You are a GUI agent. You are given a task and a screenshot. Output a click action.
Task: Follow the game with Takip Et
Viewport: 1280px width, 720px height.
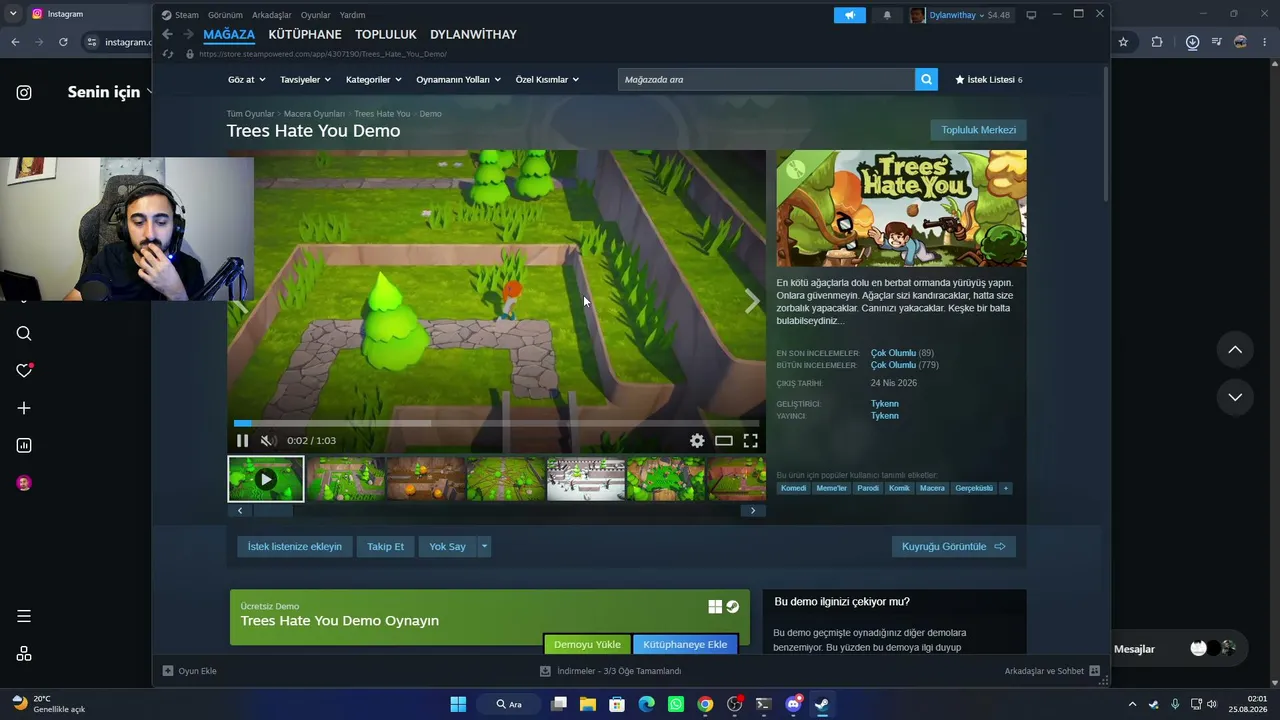[385, 546]
